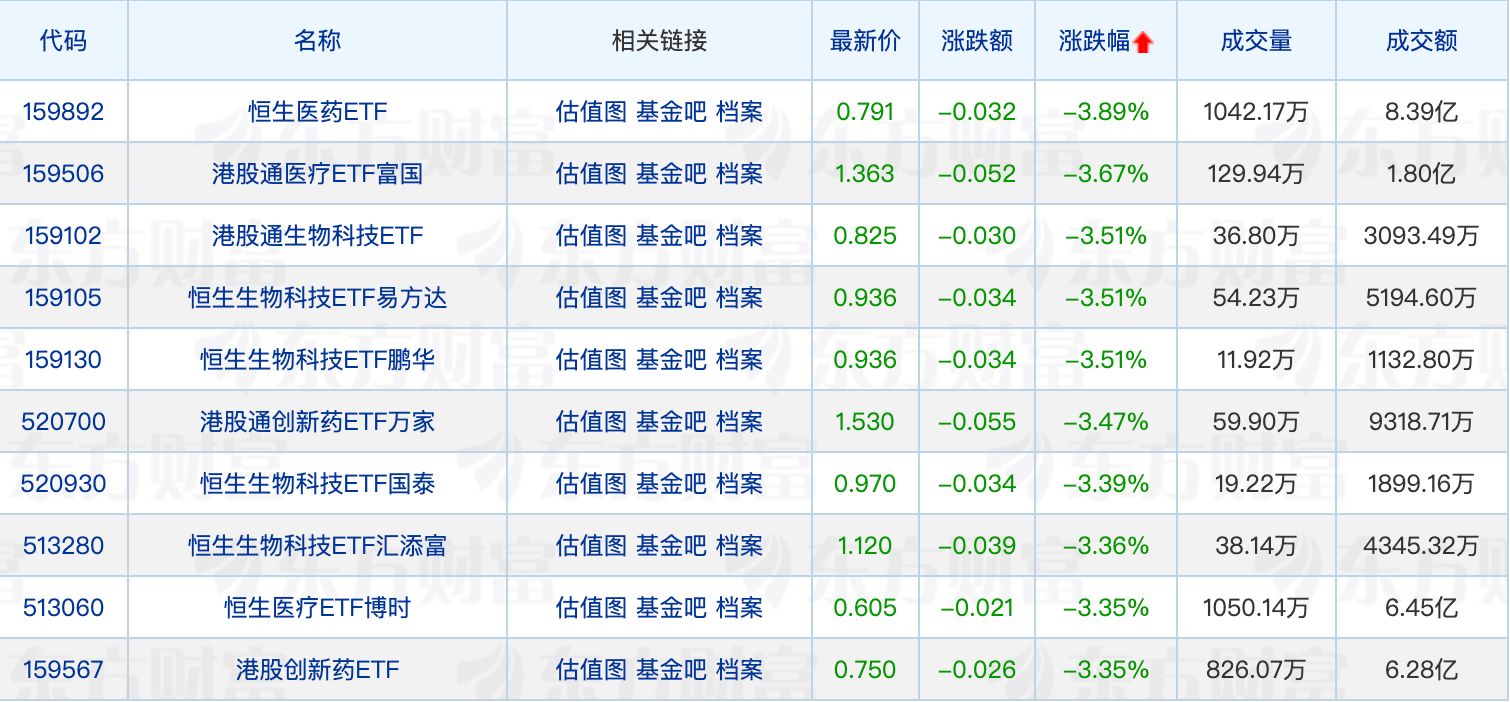Click 恒生医疗ETF博时 name link

tap(317, 608)
